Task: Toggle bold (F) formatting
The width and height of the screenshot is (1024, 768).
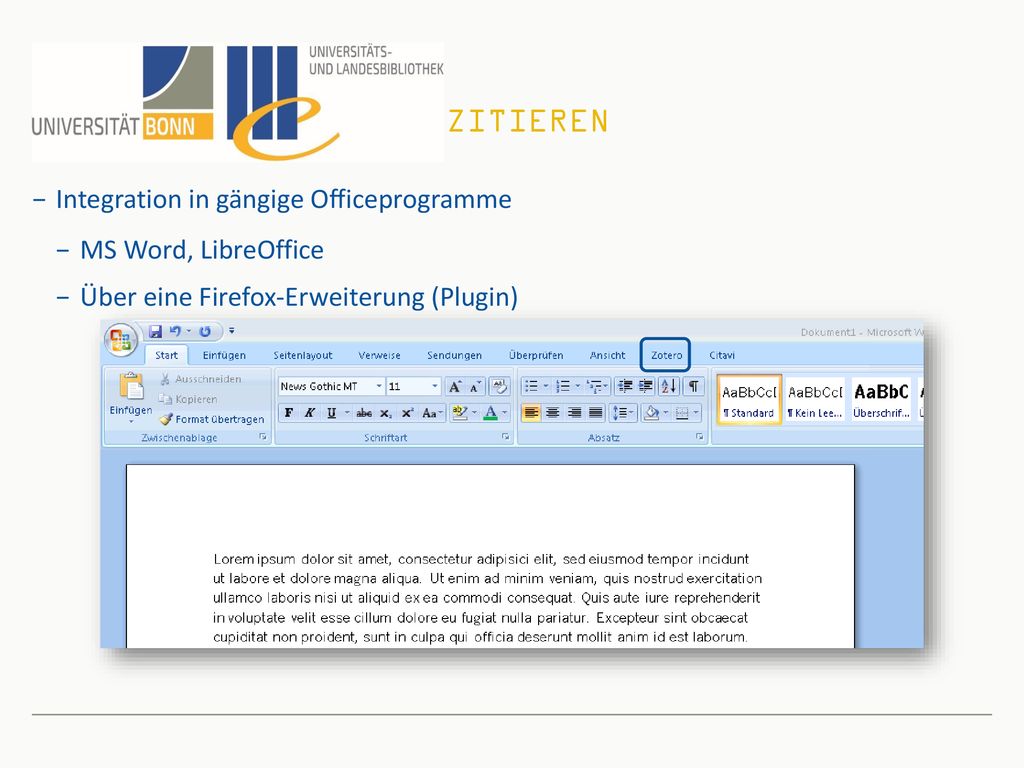Action: [x=289, y=413]
